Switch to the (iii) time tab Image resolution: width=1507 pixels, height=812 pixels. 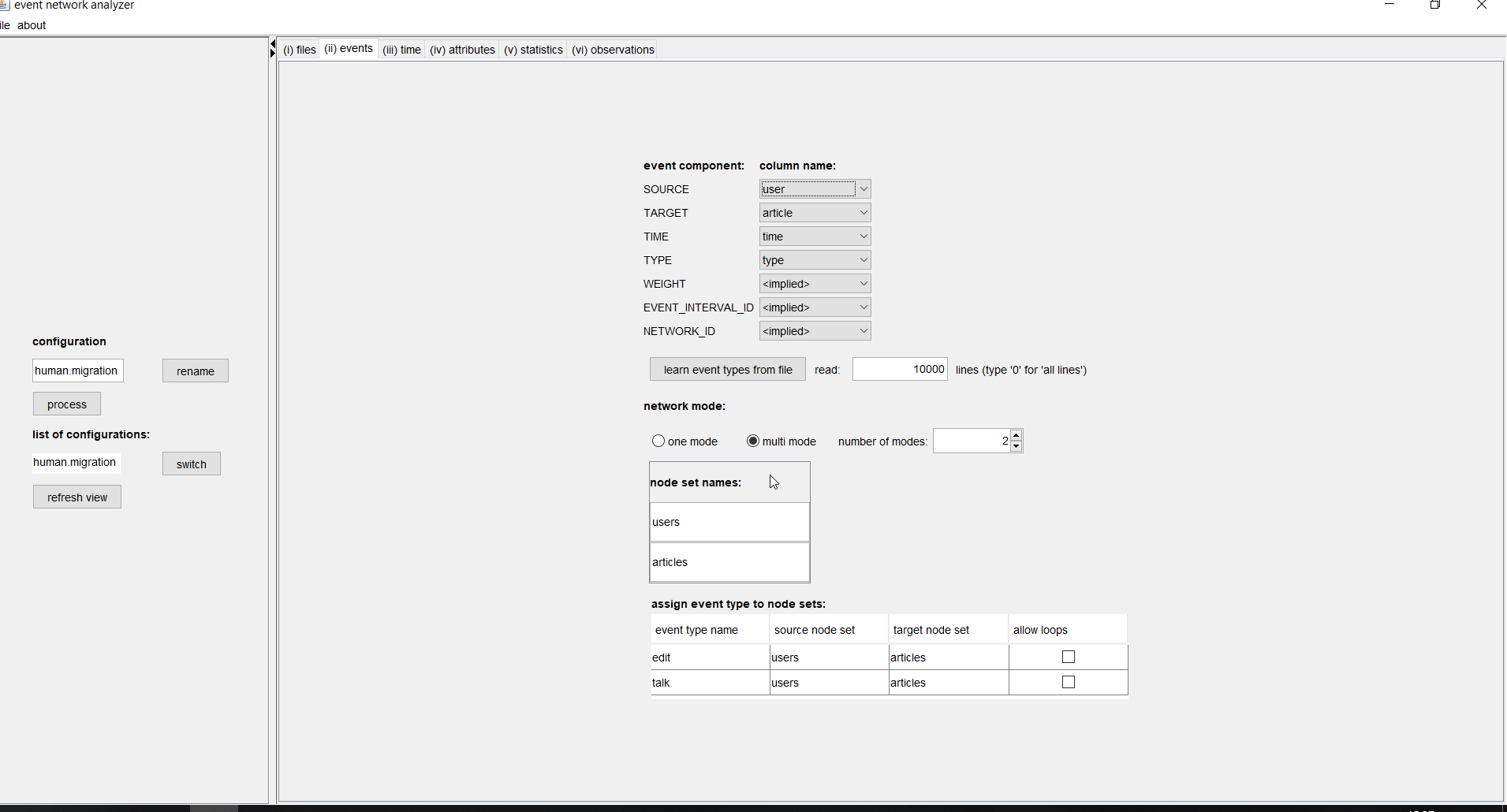click(x=401, y=50)
